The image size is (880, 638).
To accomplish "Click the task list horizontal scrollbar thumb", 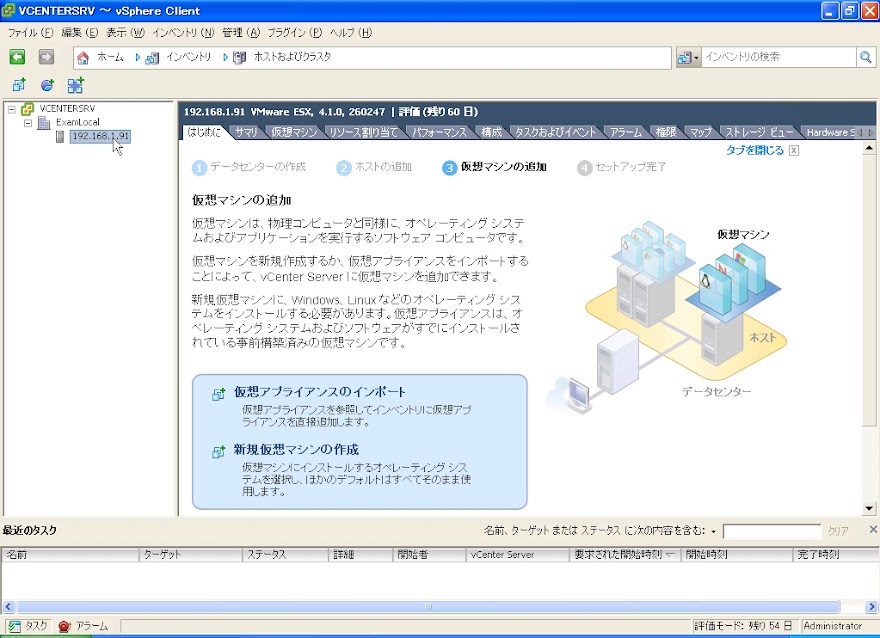I will (428, 607).
